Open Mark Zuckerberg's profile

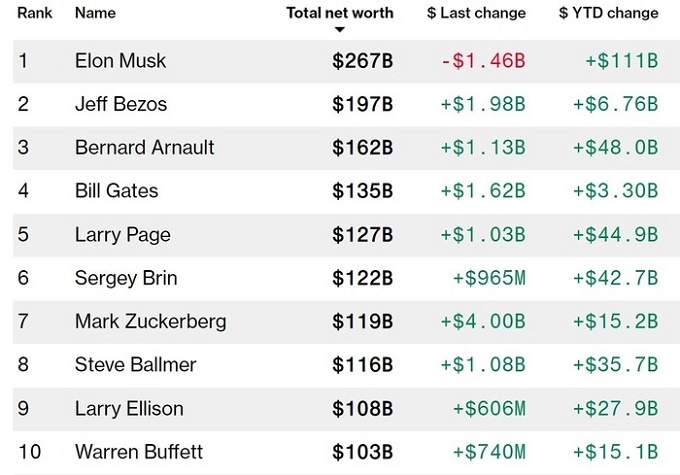click(x=150, y=322)
